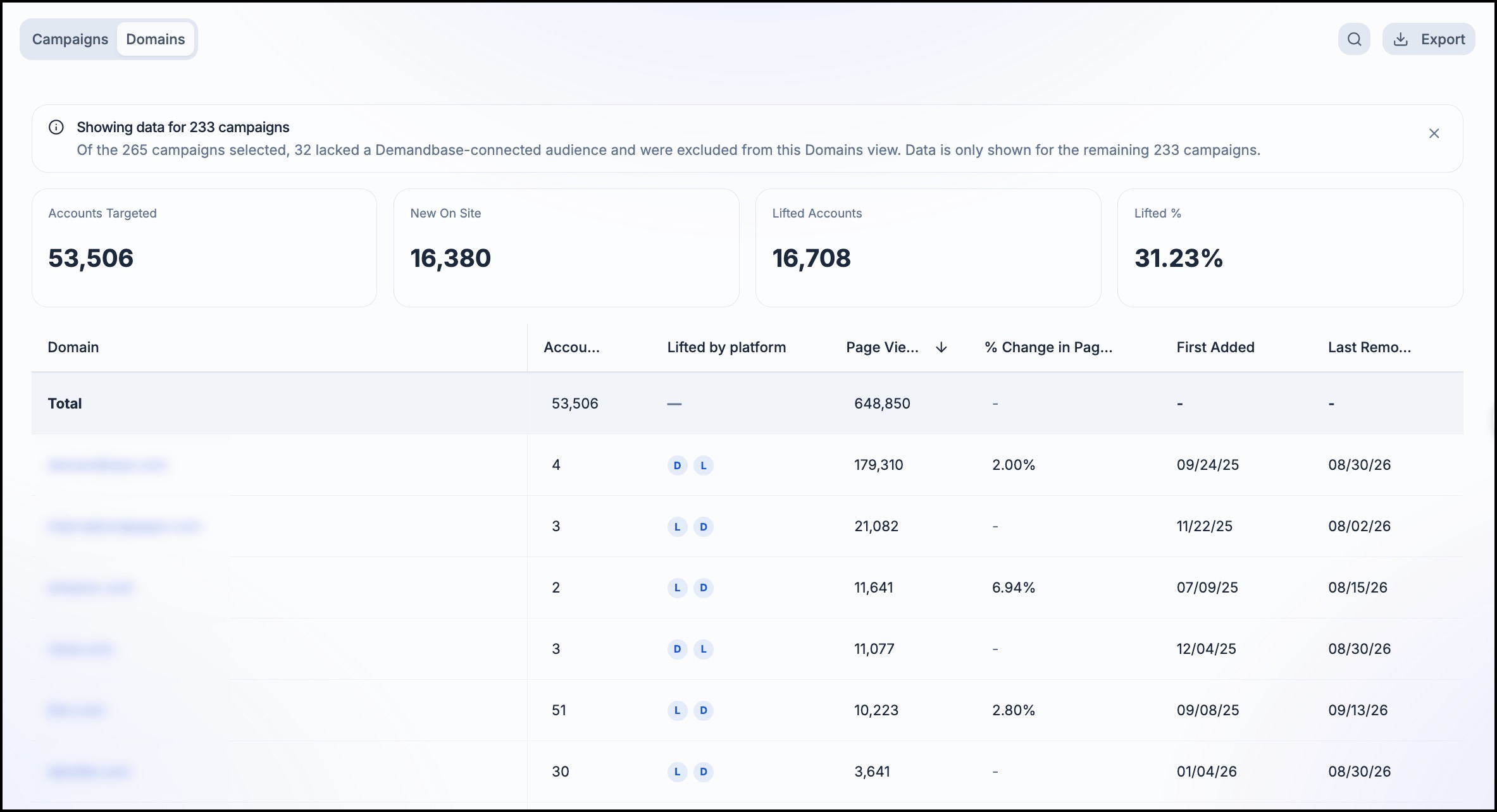This screenshot has width=1497, height=812.
Task: Click L badge in the 179,310 row
Action: point(704,465)
